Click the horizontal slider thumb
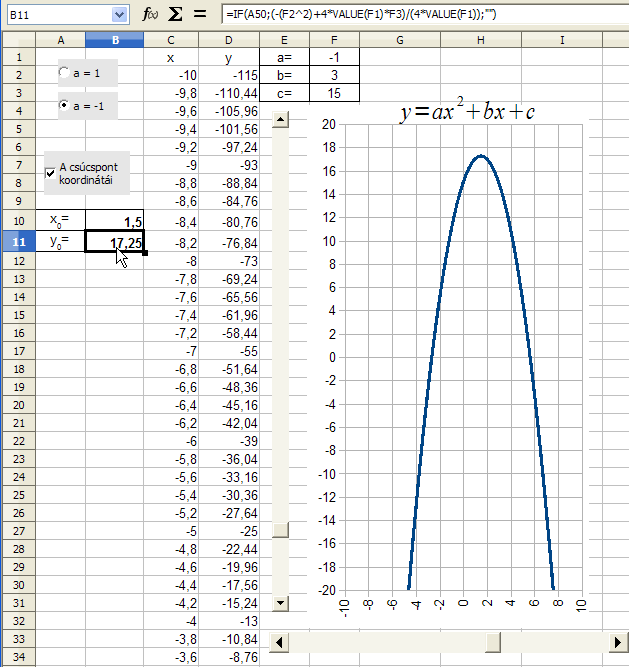Viewport: 629px width, 667px height. point(492,642)
